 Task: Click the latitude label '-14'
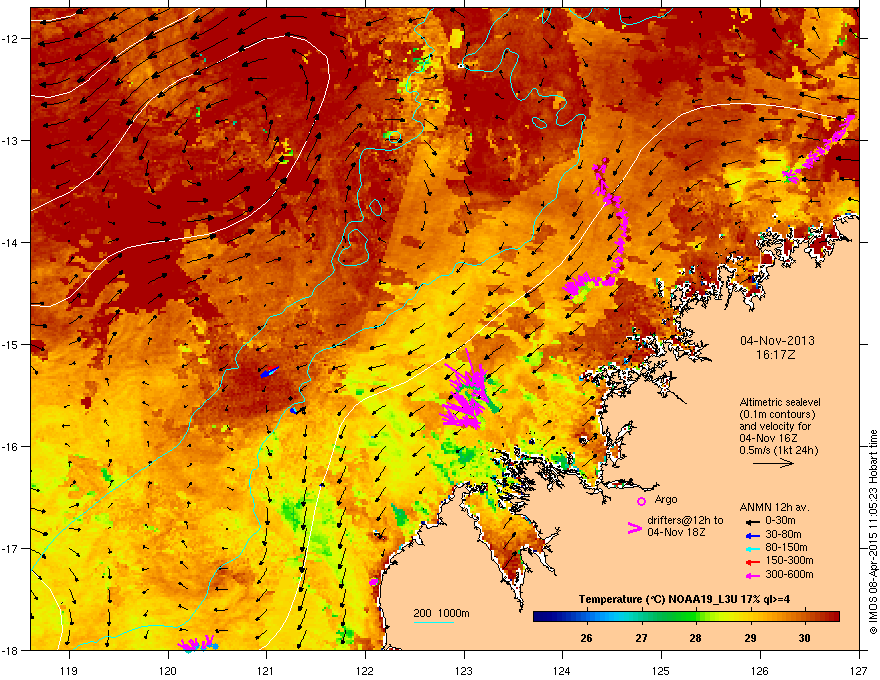tap(11, 243)
